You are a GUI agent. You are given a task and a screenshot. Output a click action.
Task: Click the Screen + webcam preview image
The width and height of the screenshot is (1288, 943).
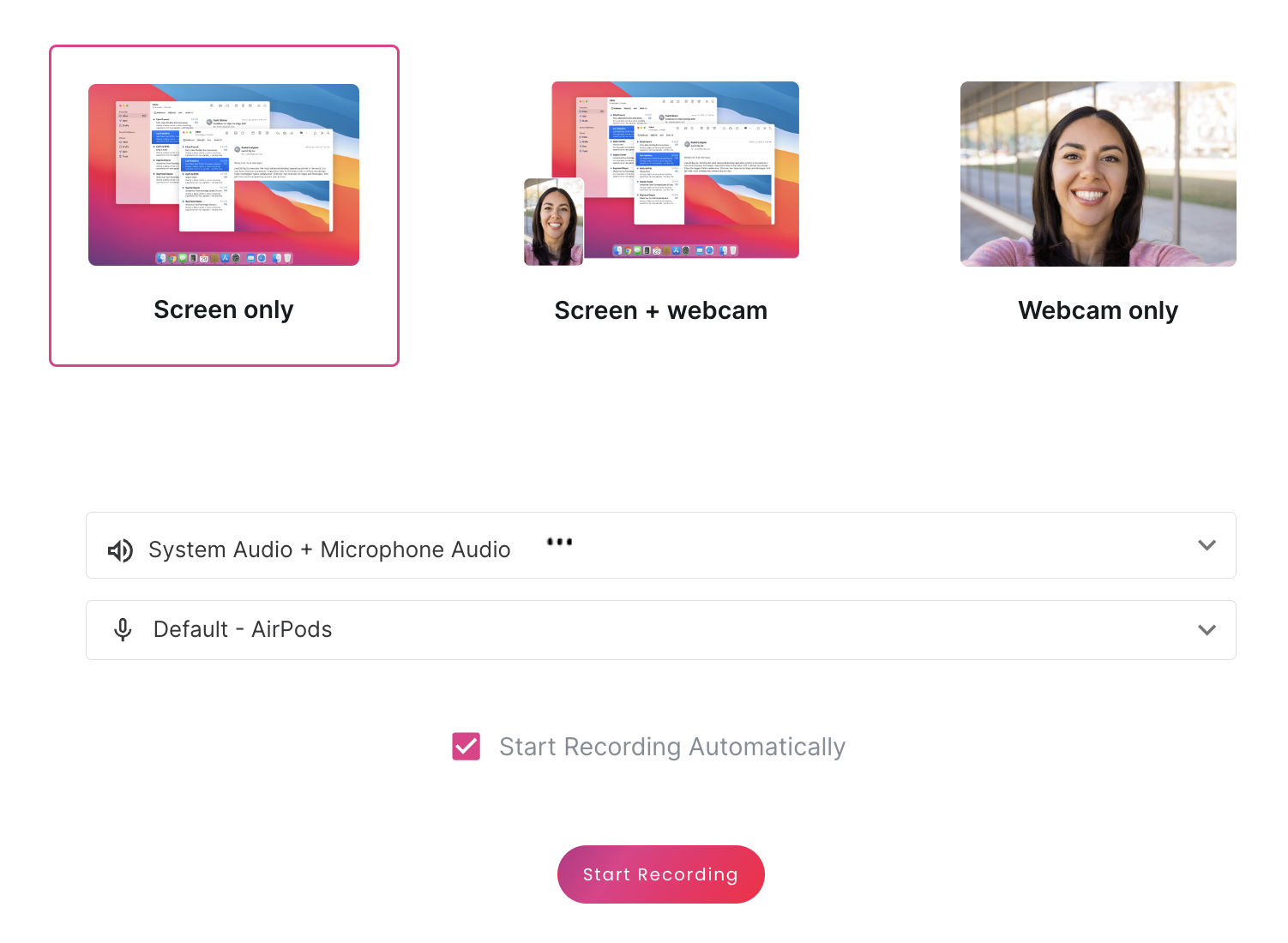click(675, 170)
